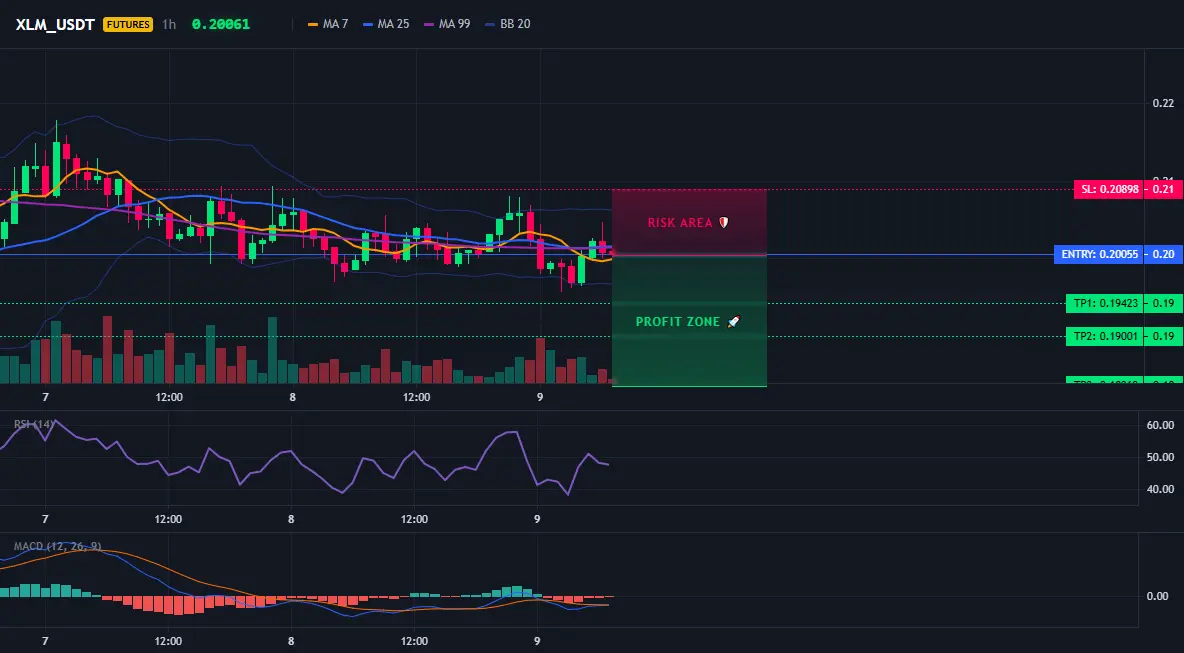Click the blue MA 25 color dash

pos(368,24)
